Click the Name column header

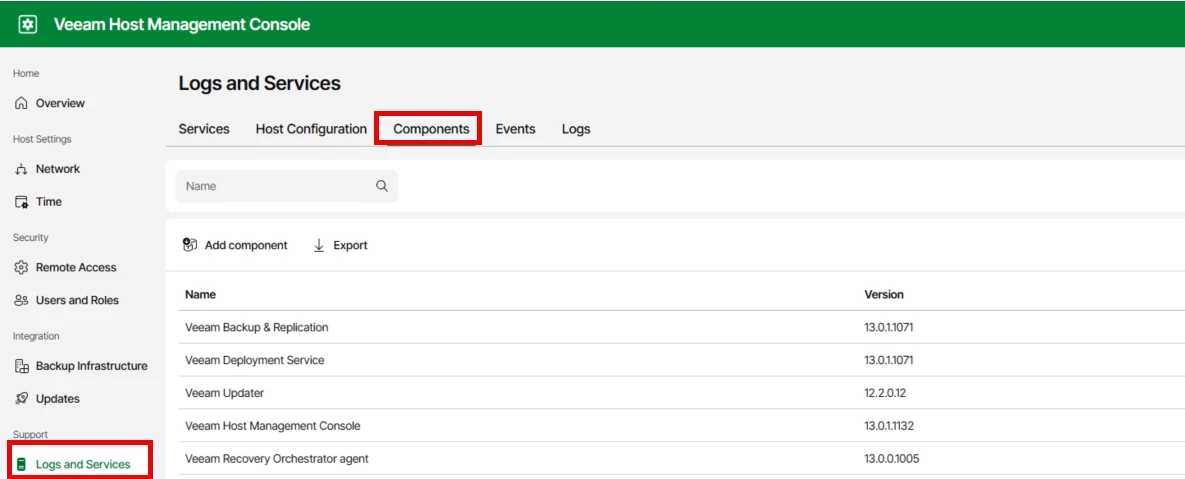pos(200,295)
